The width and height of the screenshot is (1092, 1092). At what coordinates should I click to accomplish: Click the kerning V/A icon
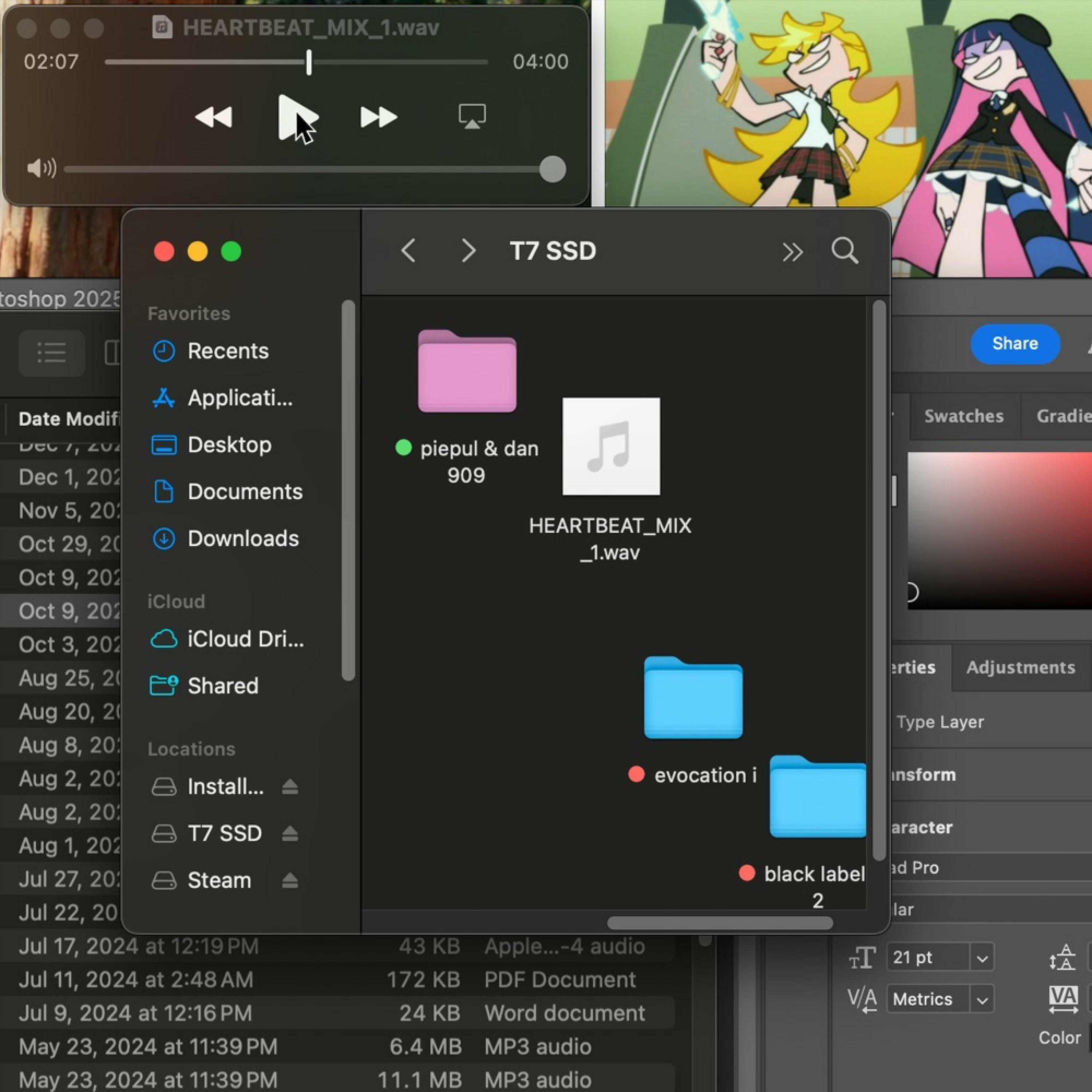point(862,999)
